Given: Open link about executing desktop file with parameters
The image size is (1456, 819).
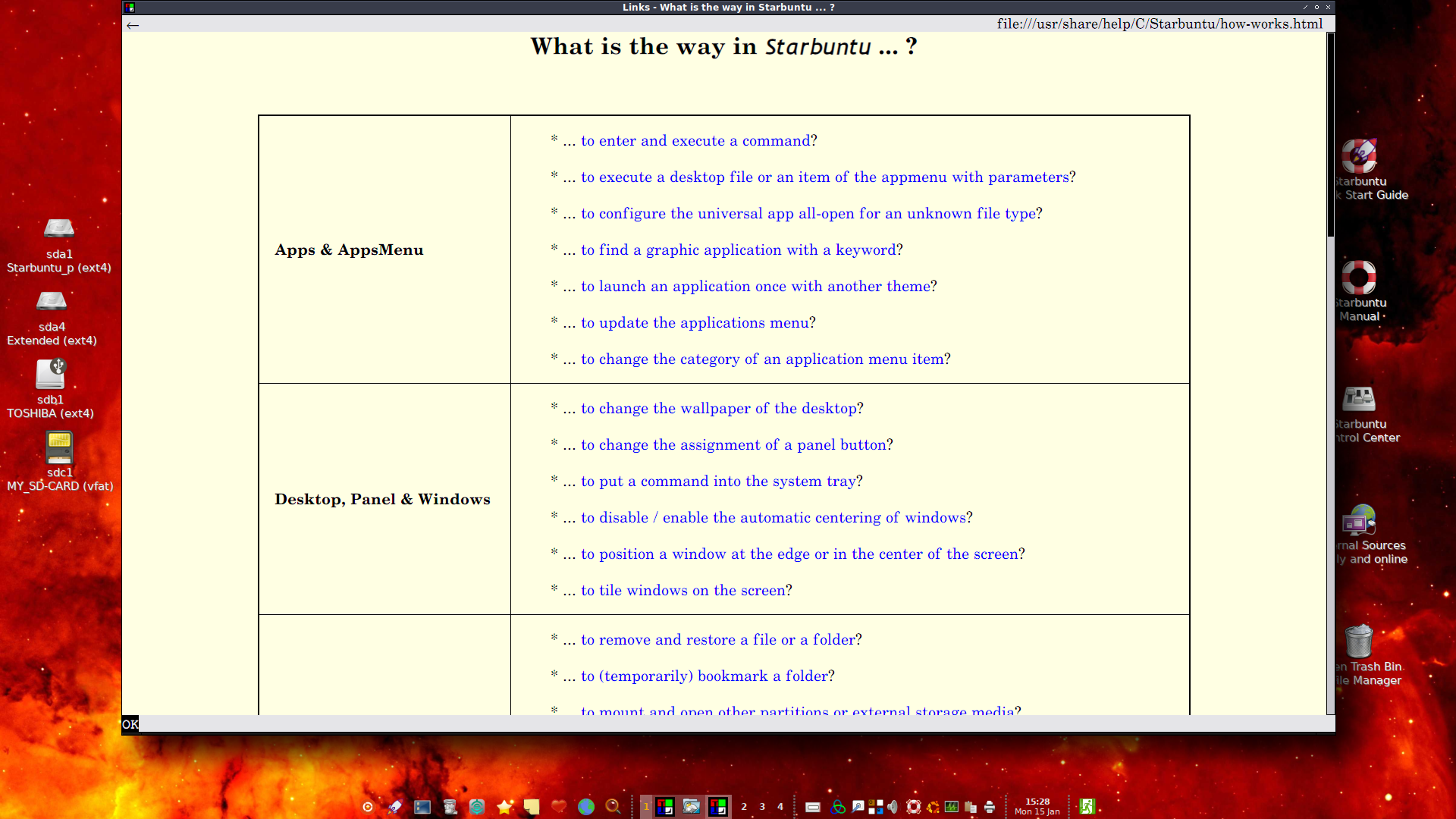Looking at the screenshot, I should coord(825,177).
